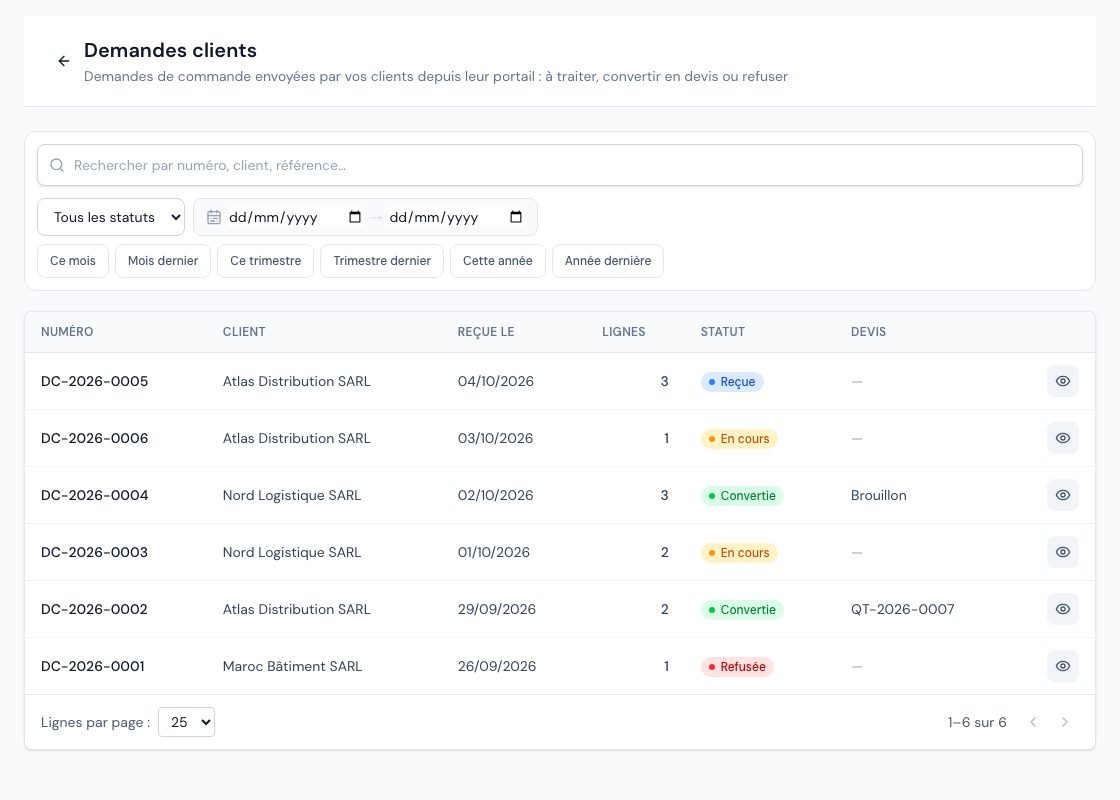Filter by Mois dernier
Image resolution: width=1120 pixels, height=800 pixels.
[163, 261]
